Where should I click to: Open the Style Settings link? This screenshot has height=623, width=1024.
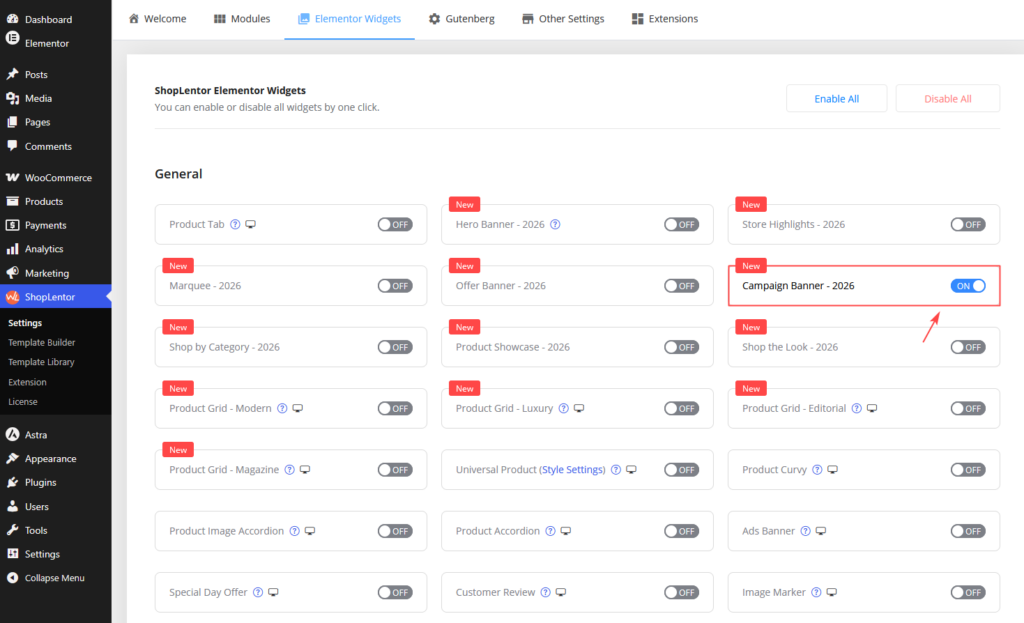tap(572, 470)
